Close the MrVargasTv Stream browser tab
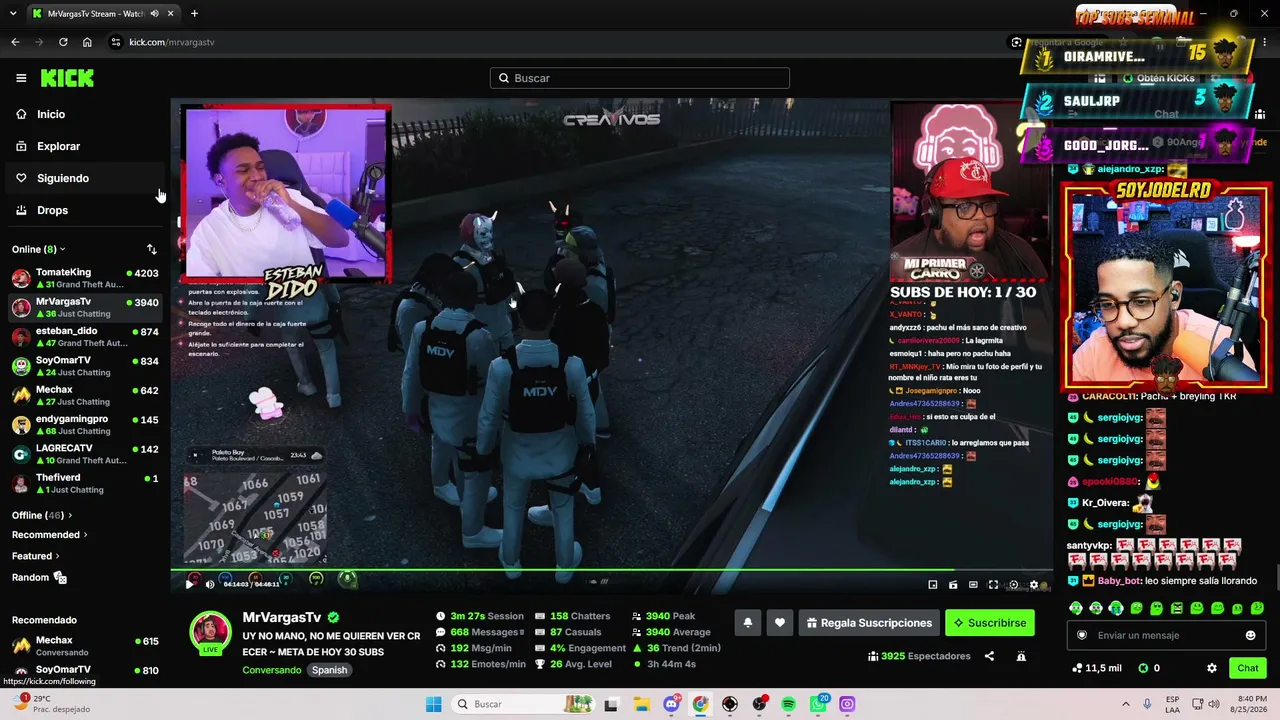 click(x=171, y=14)
